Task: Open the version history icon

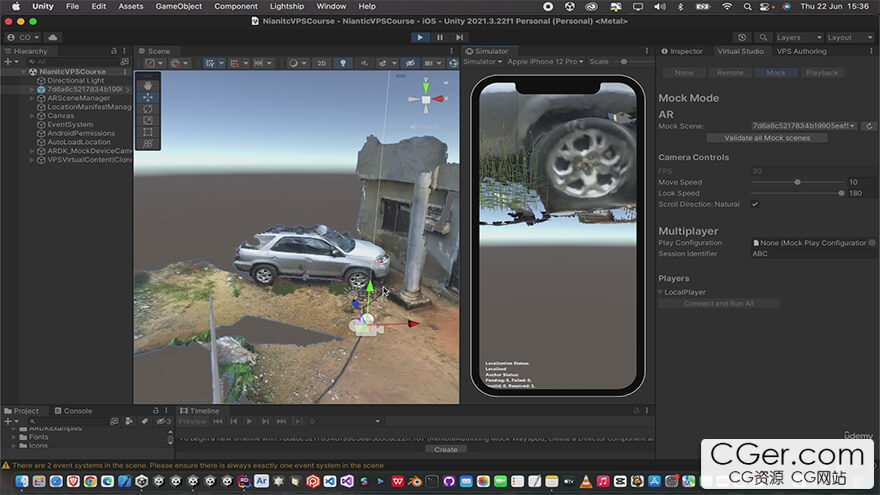Action: point(742,38)
